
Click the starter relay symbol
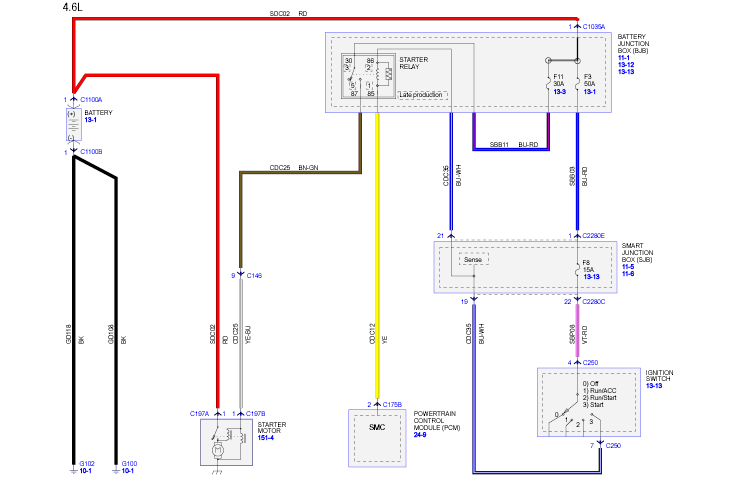(368, 76)
